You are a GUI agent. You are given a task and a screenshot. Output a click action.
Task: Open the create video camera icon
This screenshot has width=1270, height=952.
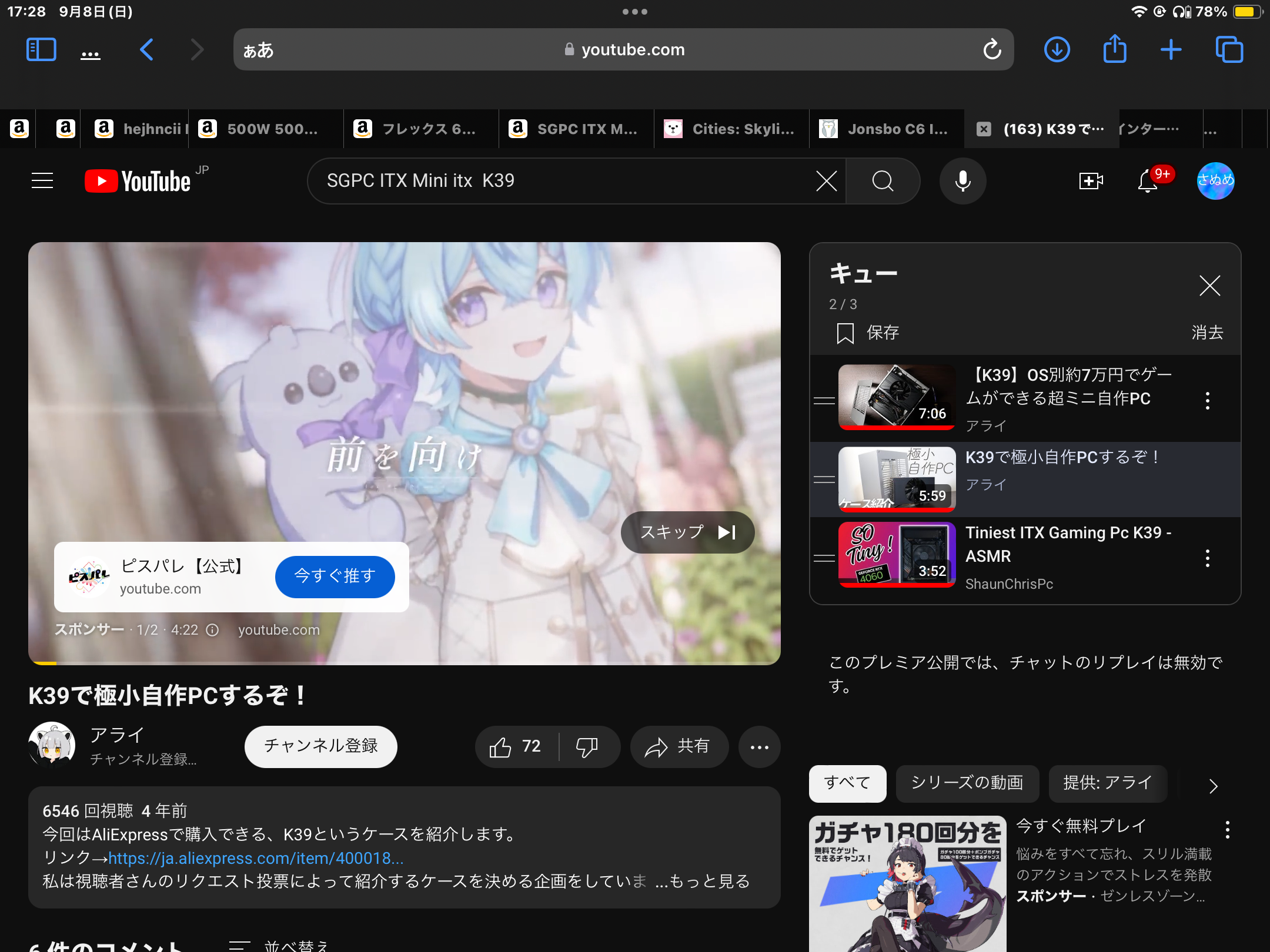(1091, 180)
